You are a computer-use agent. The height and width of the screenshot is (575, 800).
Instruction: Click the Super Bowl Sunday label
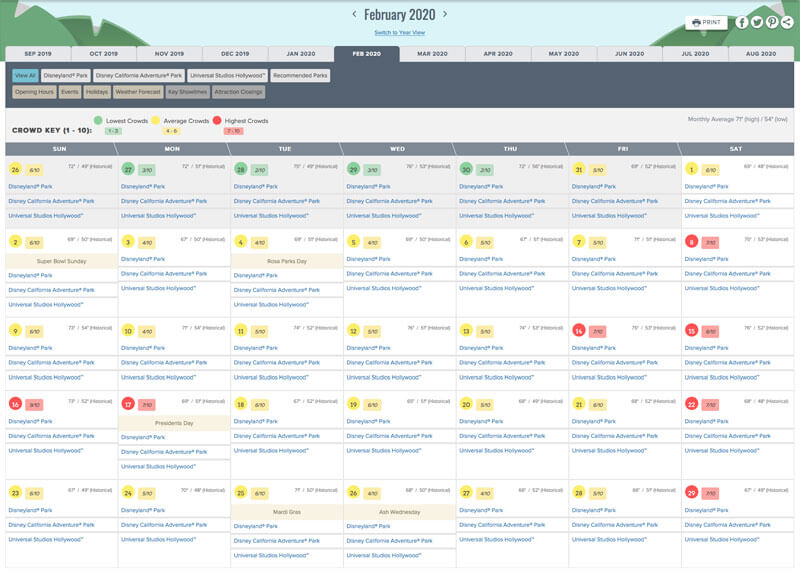[x=62, y=261]
